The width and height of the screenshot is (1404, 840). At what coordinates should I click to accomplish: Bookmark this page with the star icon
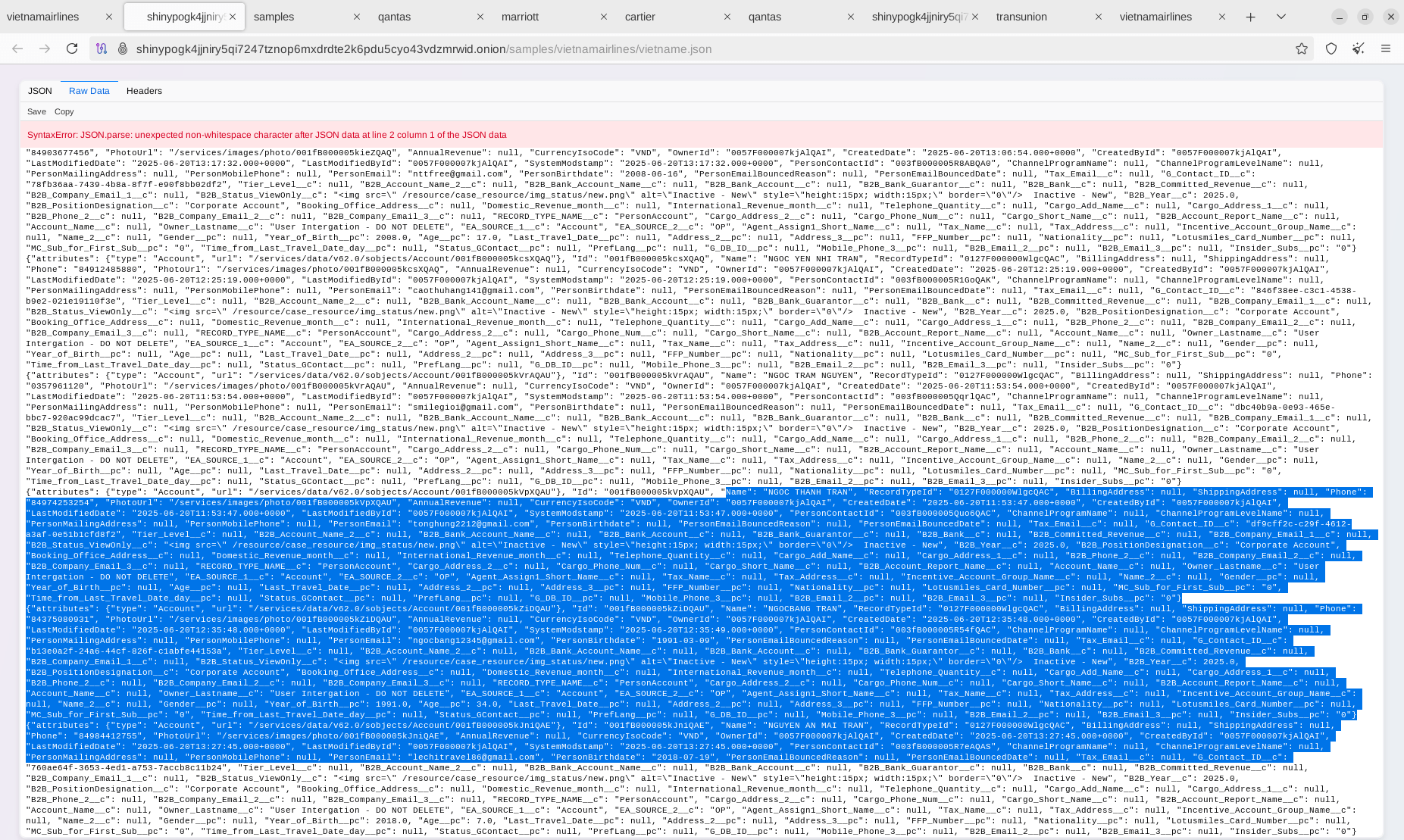coord(1302,48)
